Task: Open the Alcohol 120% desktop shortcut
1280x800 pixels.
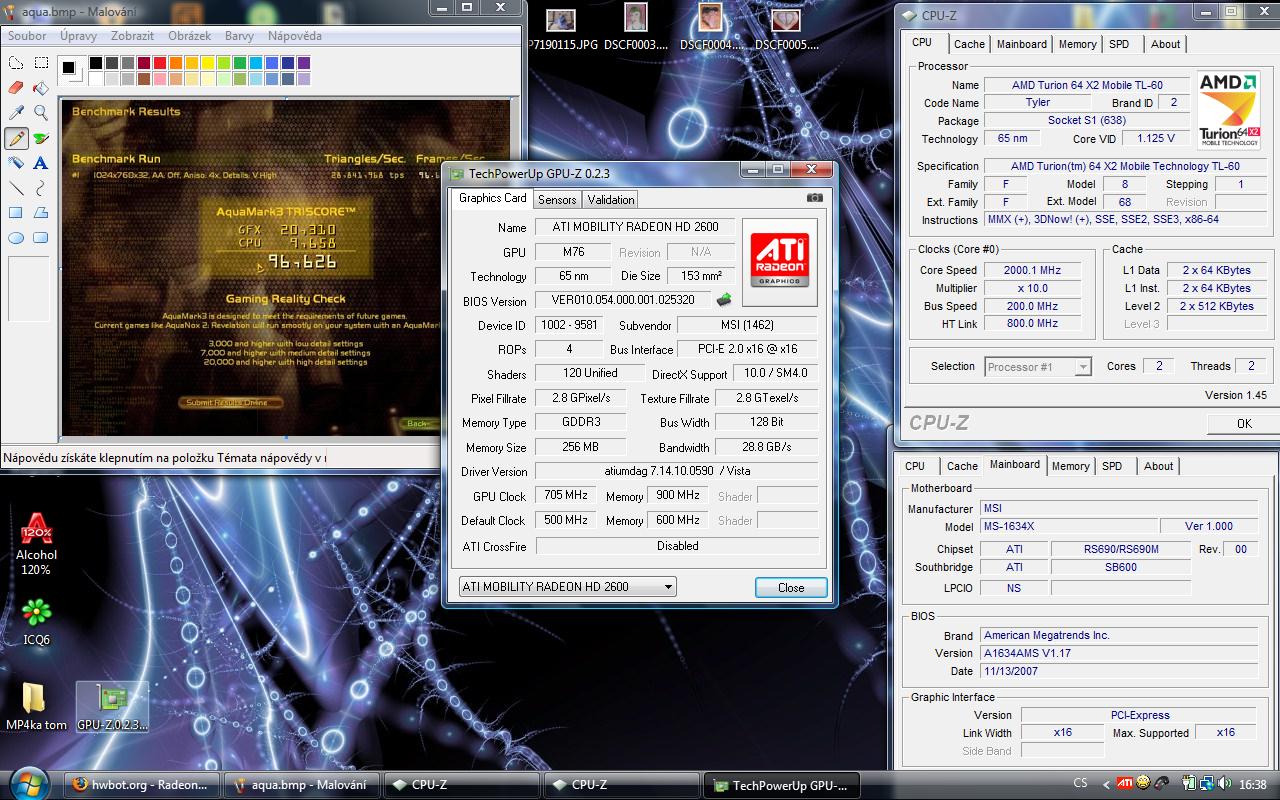Action: tap(37, 544)
